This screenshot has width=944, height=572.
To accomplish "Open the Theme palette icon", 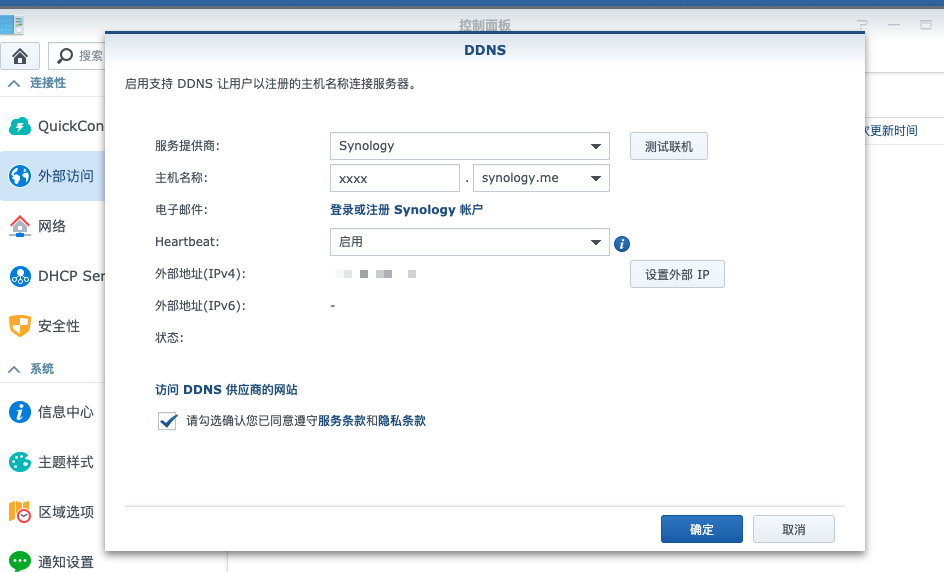I will pos(20,462).
